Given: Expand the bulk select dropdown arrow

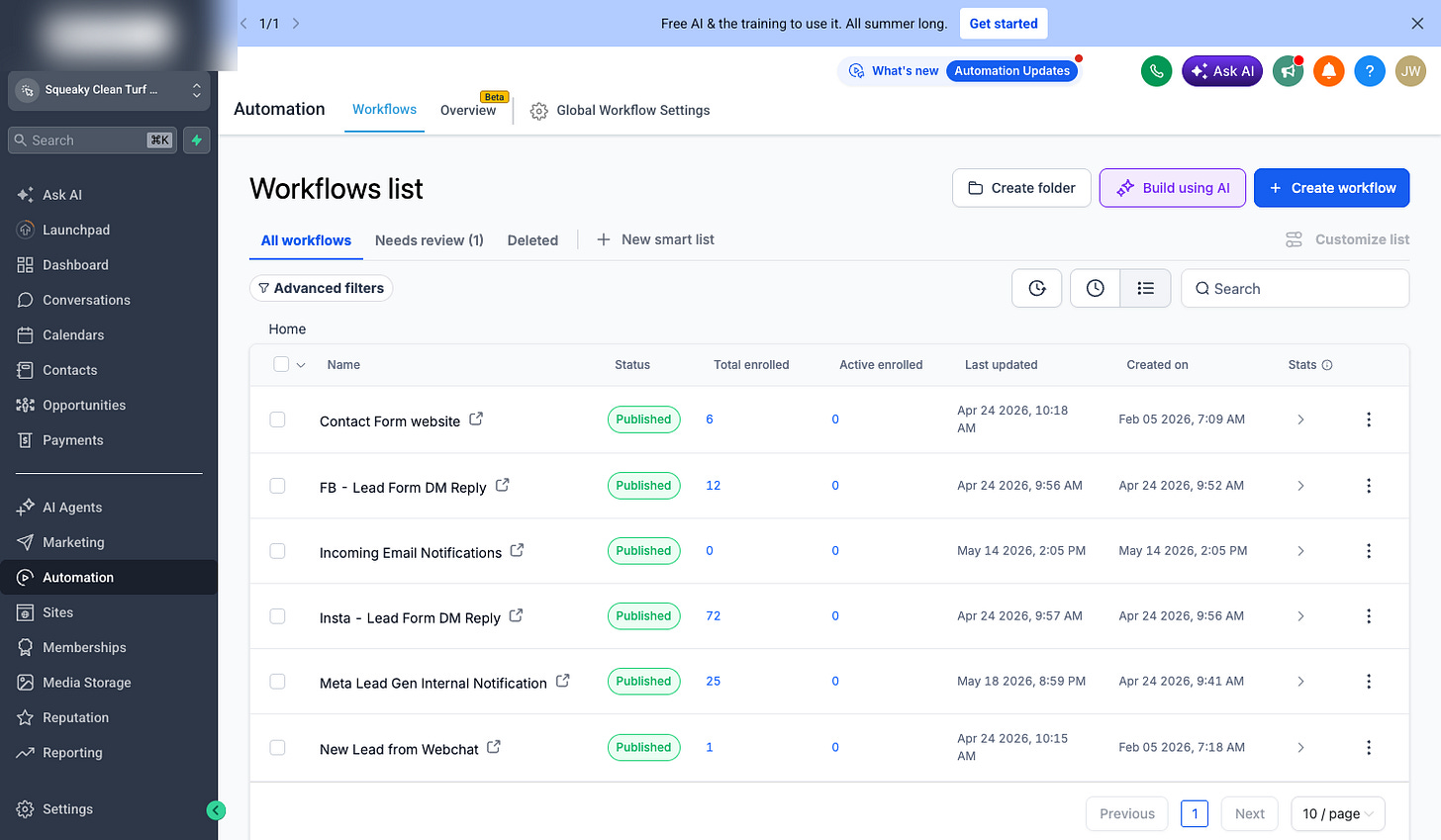Looking at the screenshot, I should click(x=301, y=365).
